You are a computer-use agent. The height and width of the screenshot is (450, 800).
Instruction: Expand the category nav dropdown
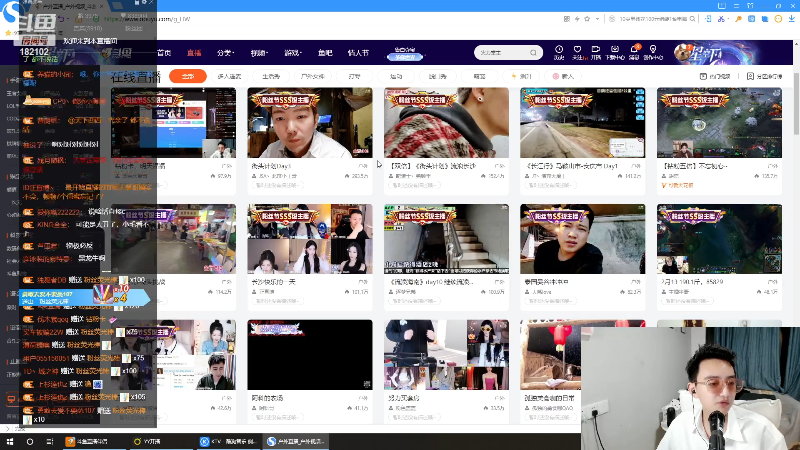[225, 53]
